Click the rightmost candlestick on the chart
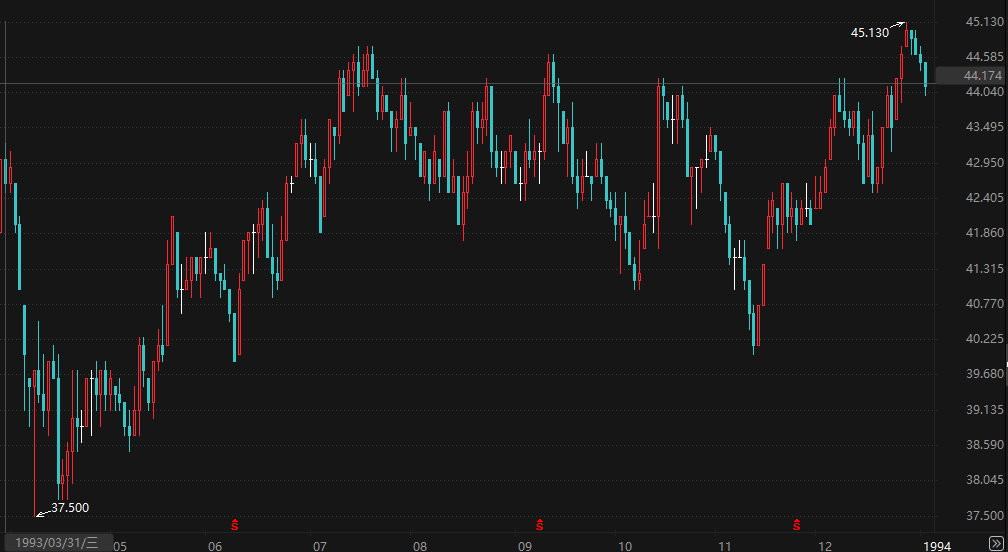Image resolution: width=1008 pixels, height=552 pixels. click(926, 75)
